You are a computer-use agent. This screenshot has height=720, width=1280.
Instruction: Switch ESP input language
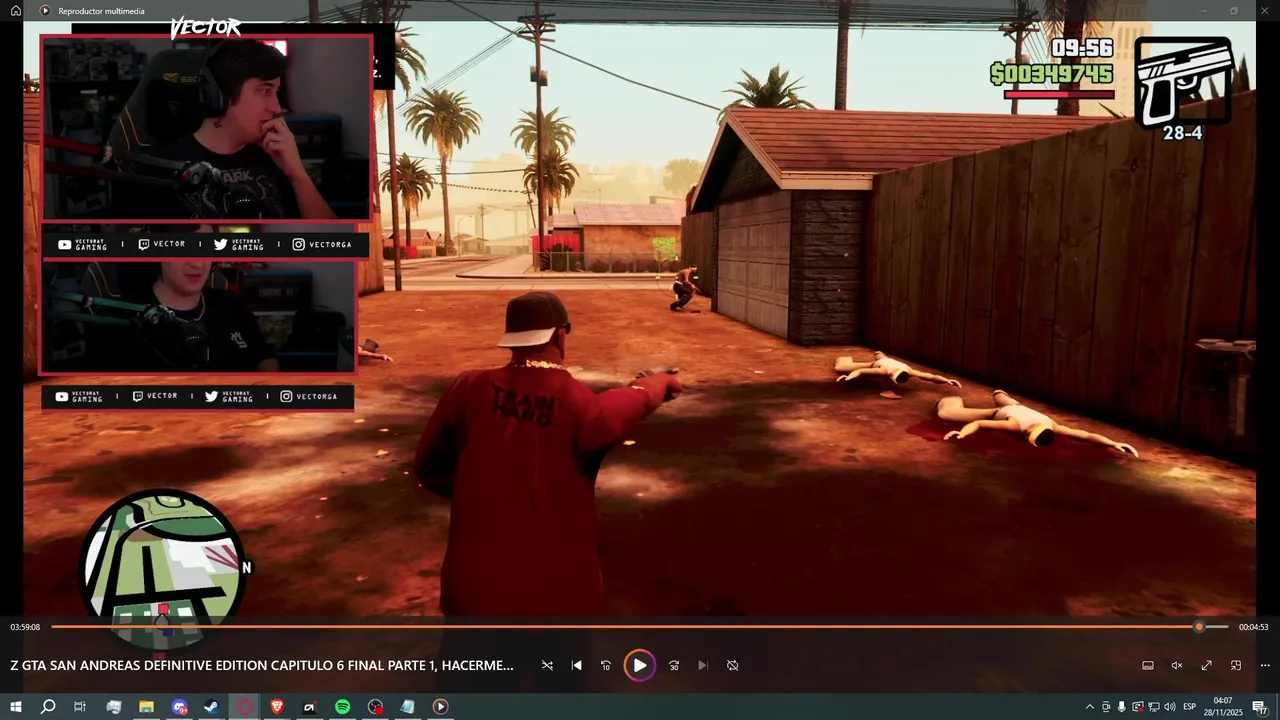pos(1190,707)
